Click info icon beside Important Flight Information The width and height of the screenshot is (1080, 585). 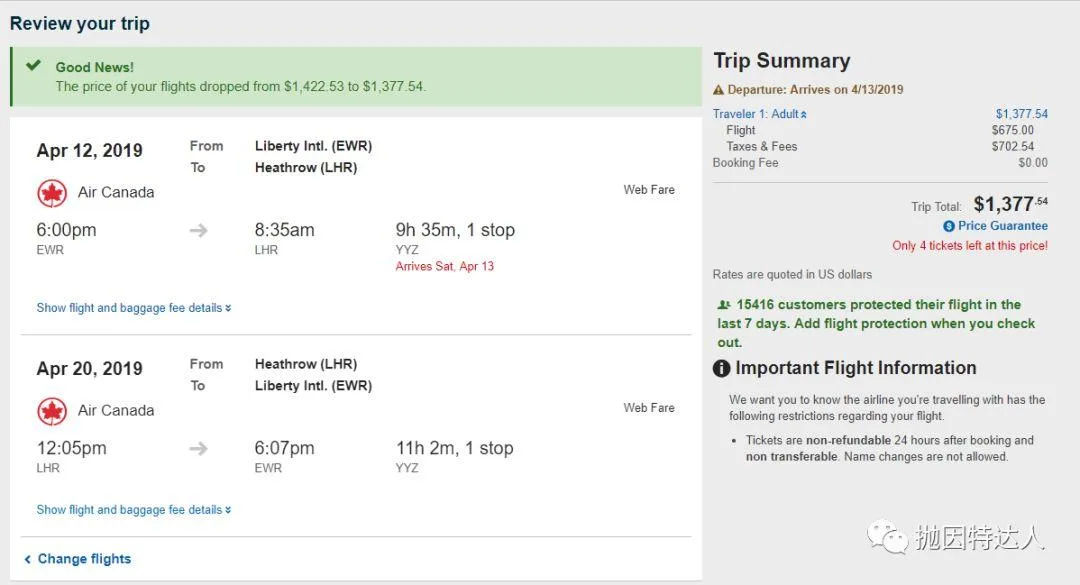721,369
